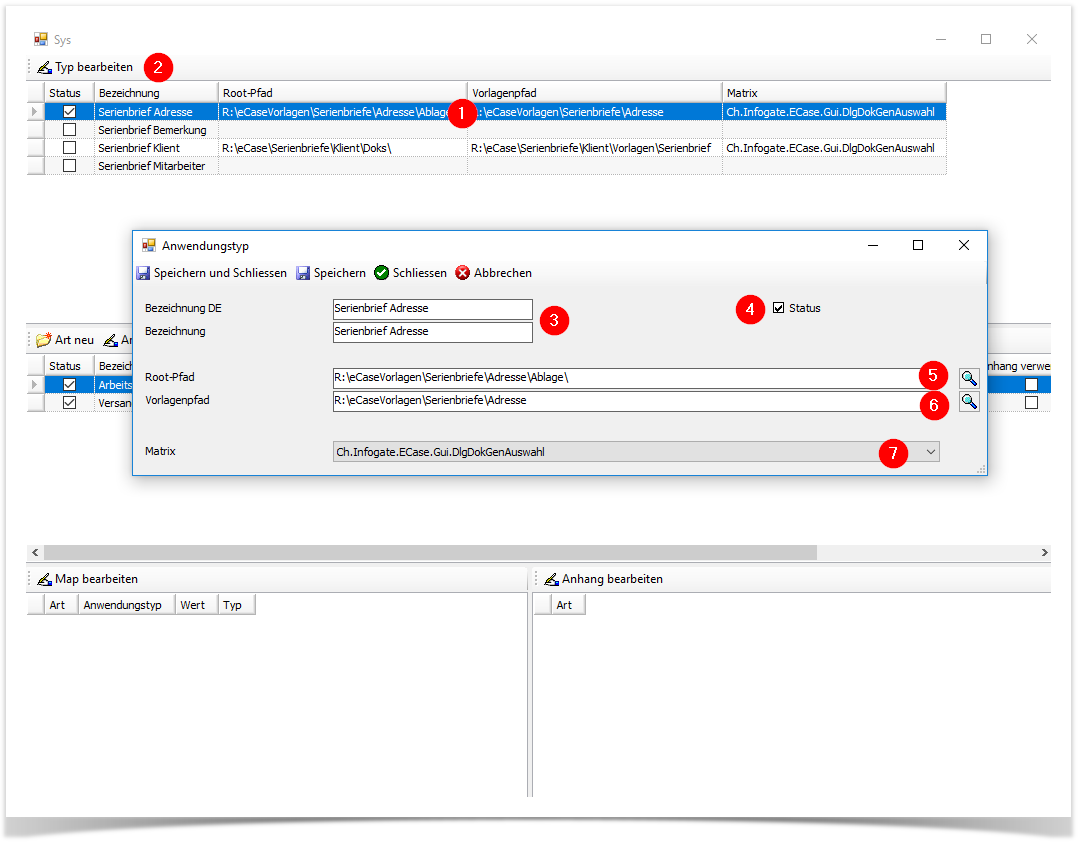
Task: Maximize the Anwendungstyp dialog
Action: point(918,245)
